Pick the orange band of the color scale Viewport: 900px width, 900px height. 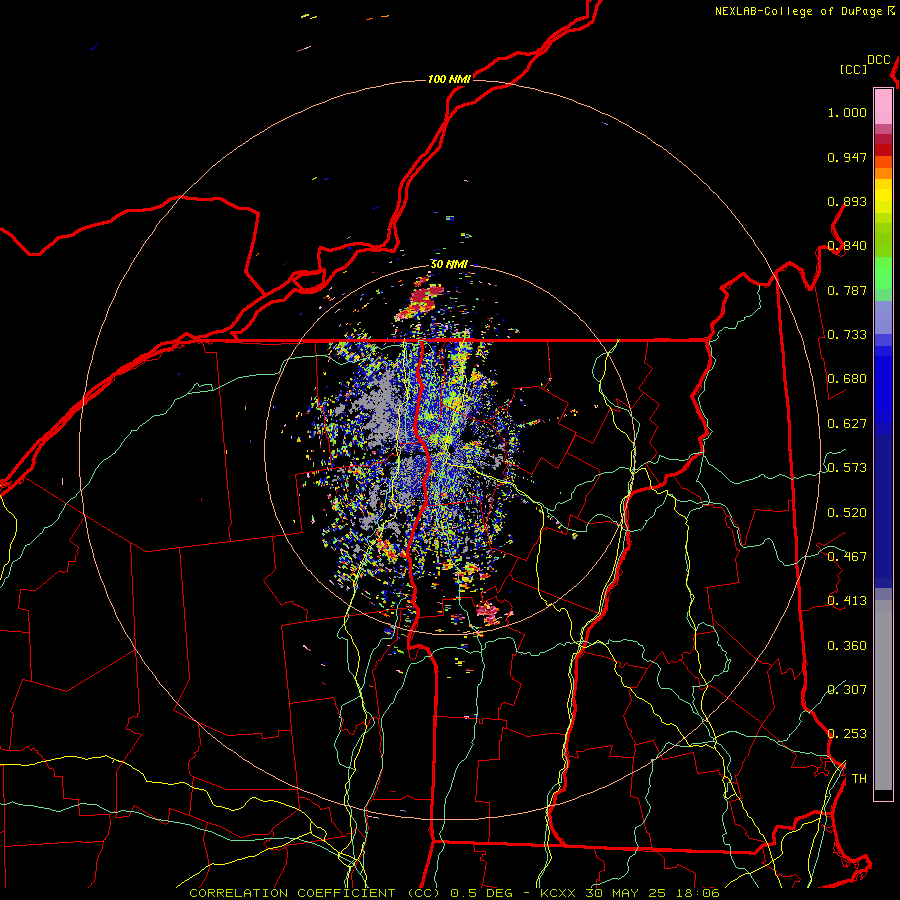[883, 173]
